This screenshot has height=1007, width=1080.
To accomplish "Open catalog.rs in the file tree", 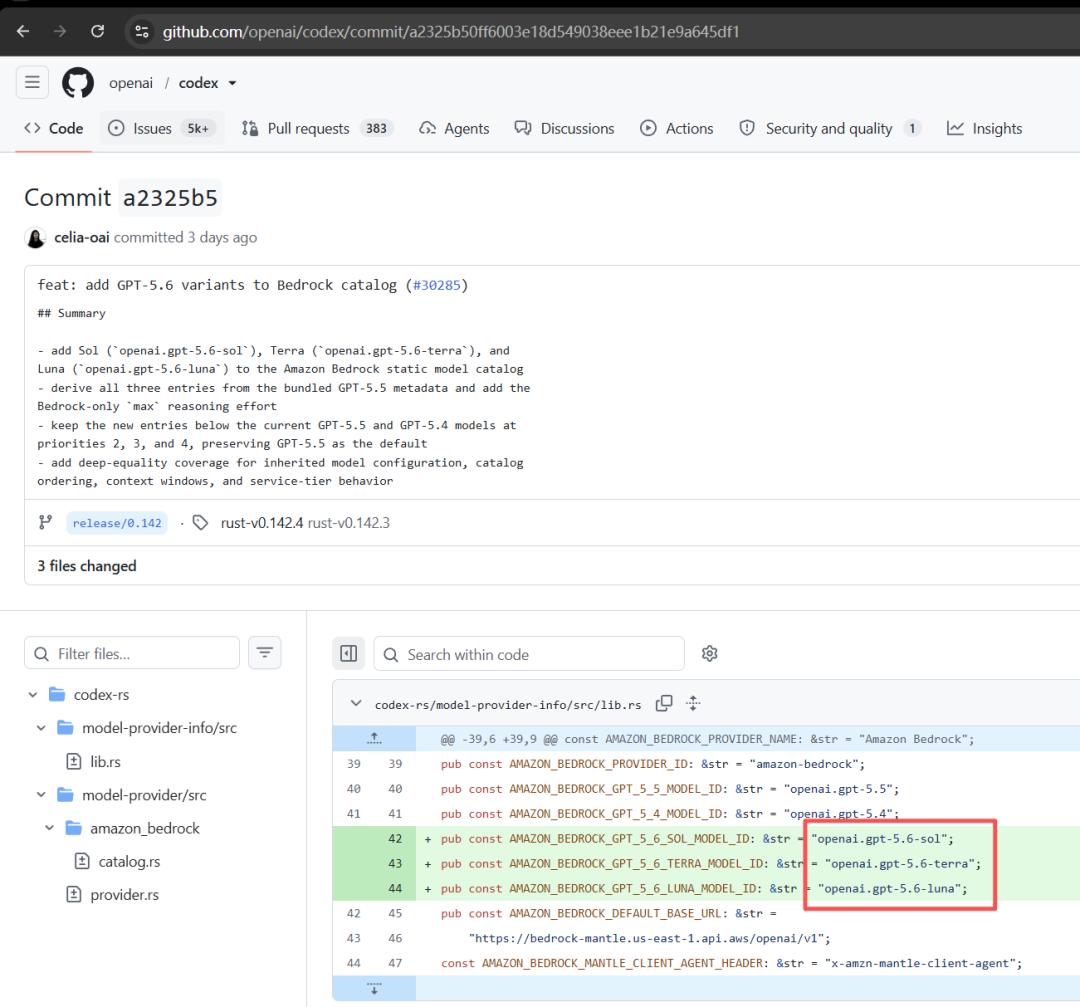I will (129, 862).
